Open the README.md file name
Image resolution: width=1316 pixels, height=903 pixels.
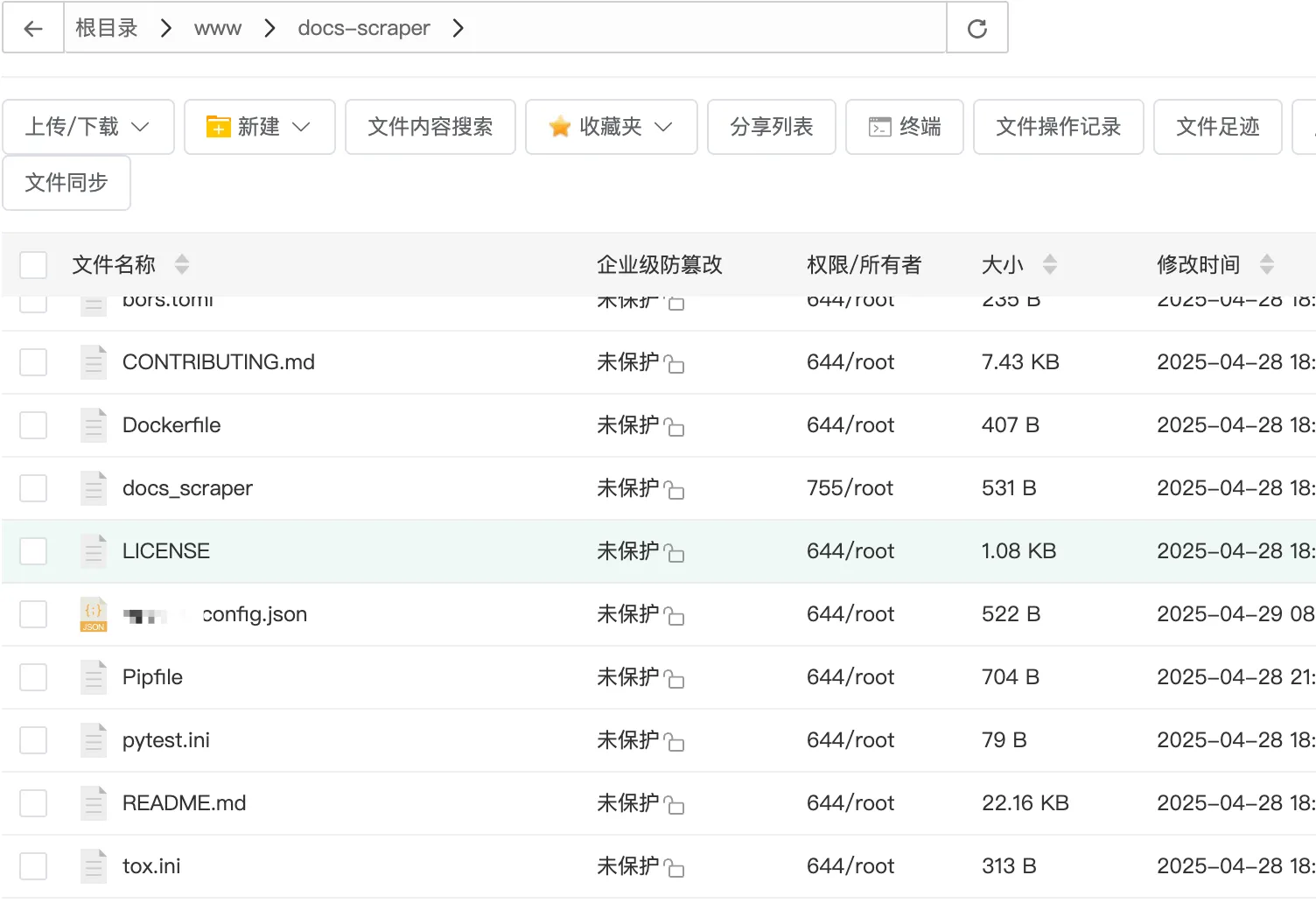coord(185,803)
